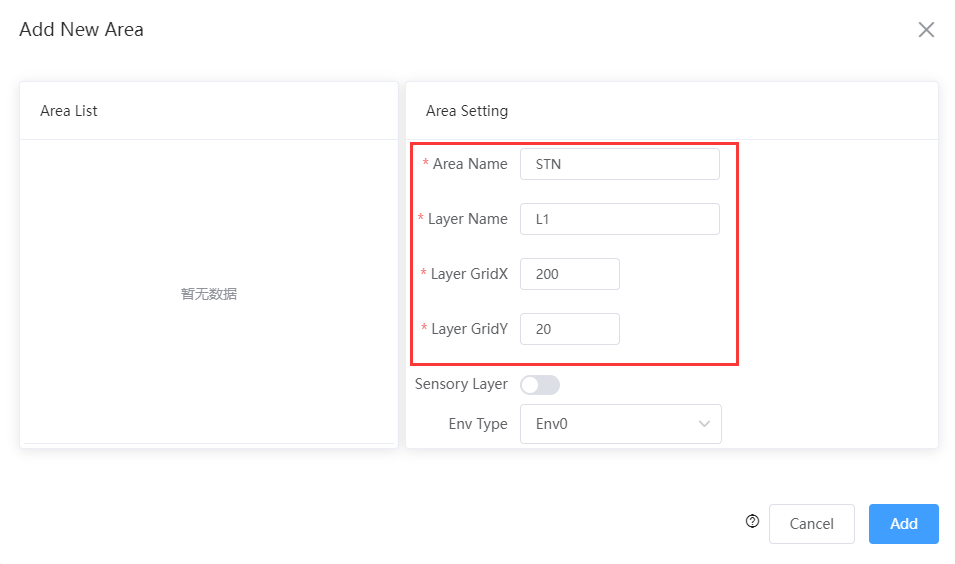Viewport: 955px width, 564px height.
Task: Click the Add button
Action: point(903,524)
